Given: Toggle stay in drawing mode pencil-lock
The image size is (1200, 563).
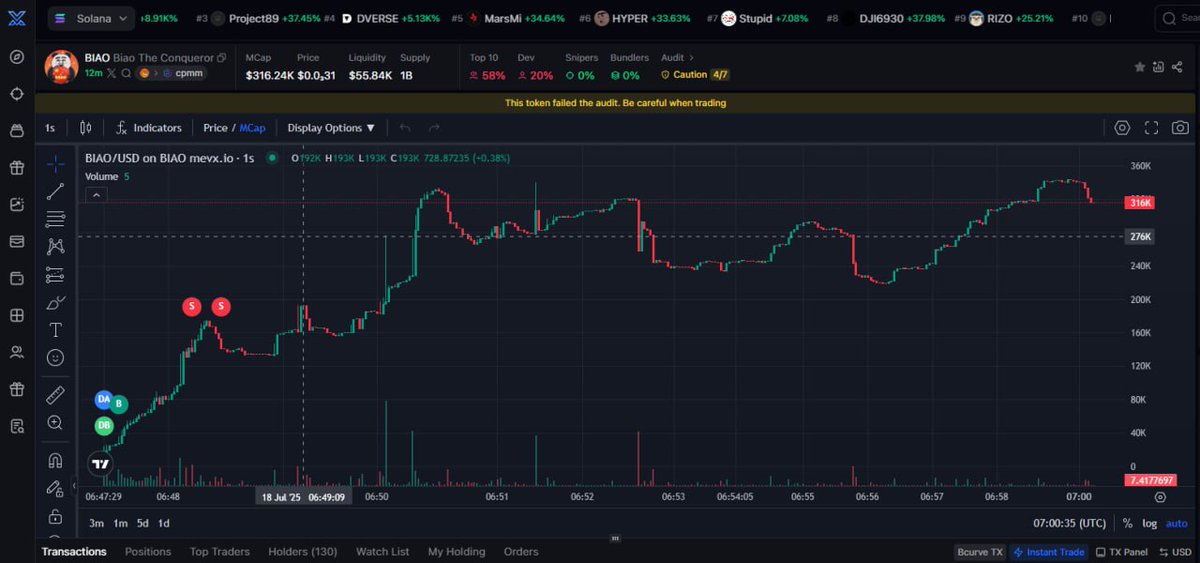Looking at the screenshot, I should coord(55,488).
